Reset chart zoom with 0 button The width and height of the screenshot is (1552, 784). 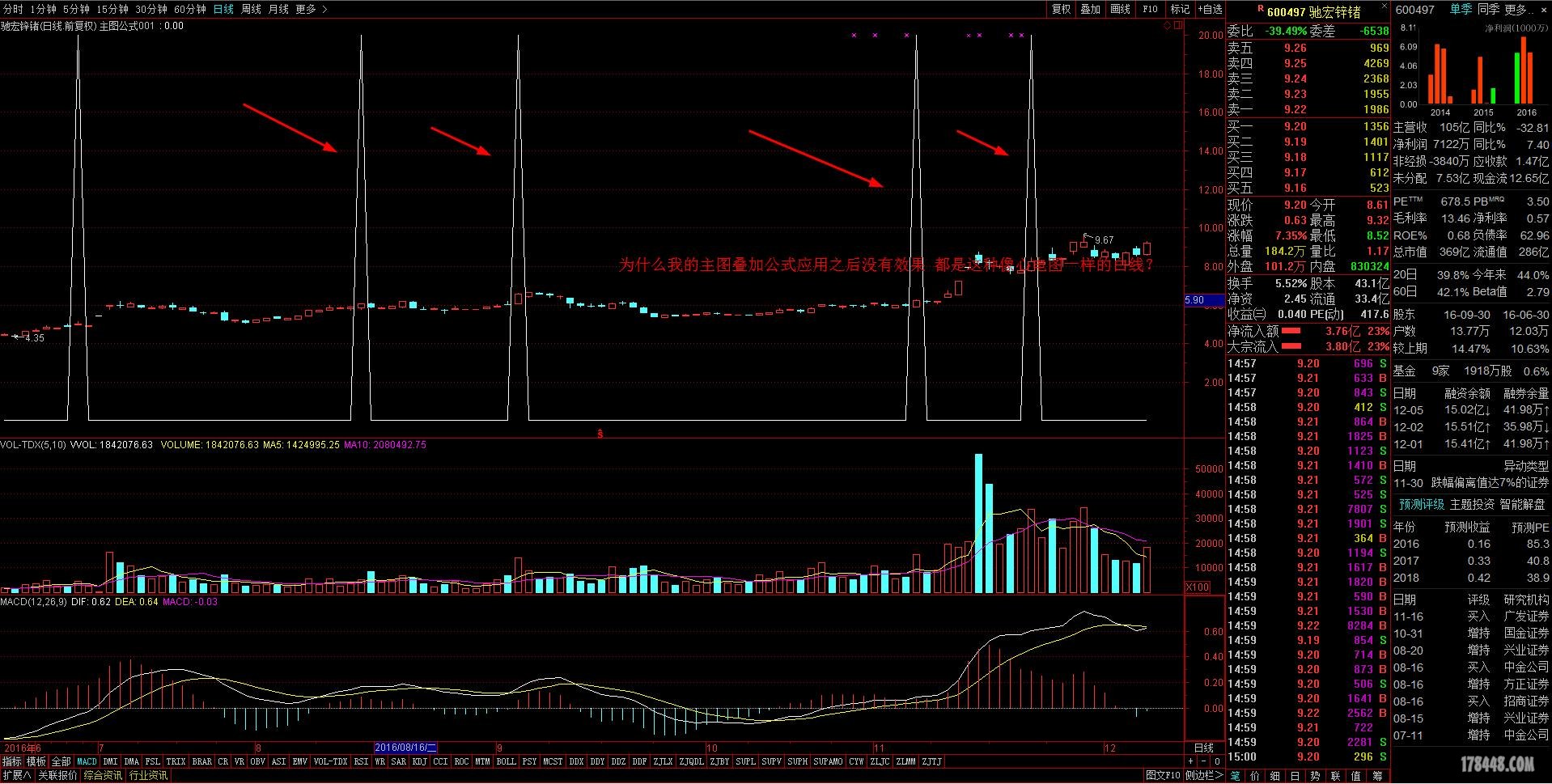point(1217,761)
